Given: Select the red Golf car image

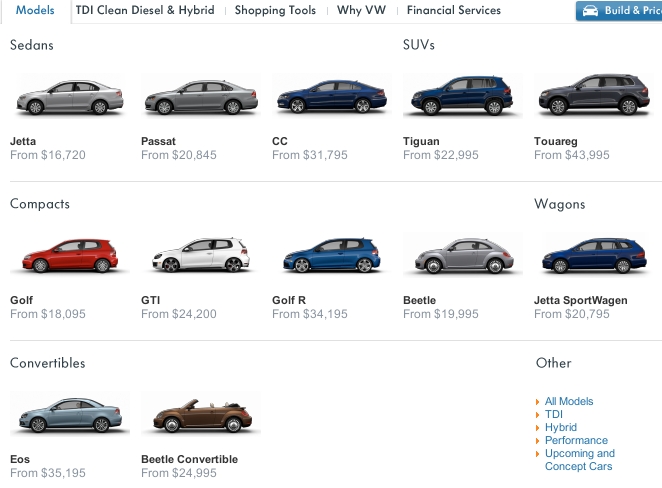Looking at the screenshot, I should tap(70, 255).
